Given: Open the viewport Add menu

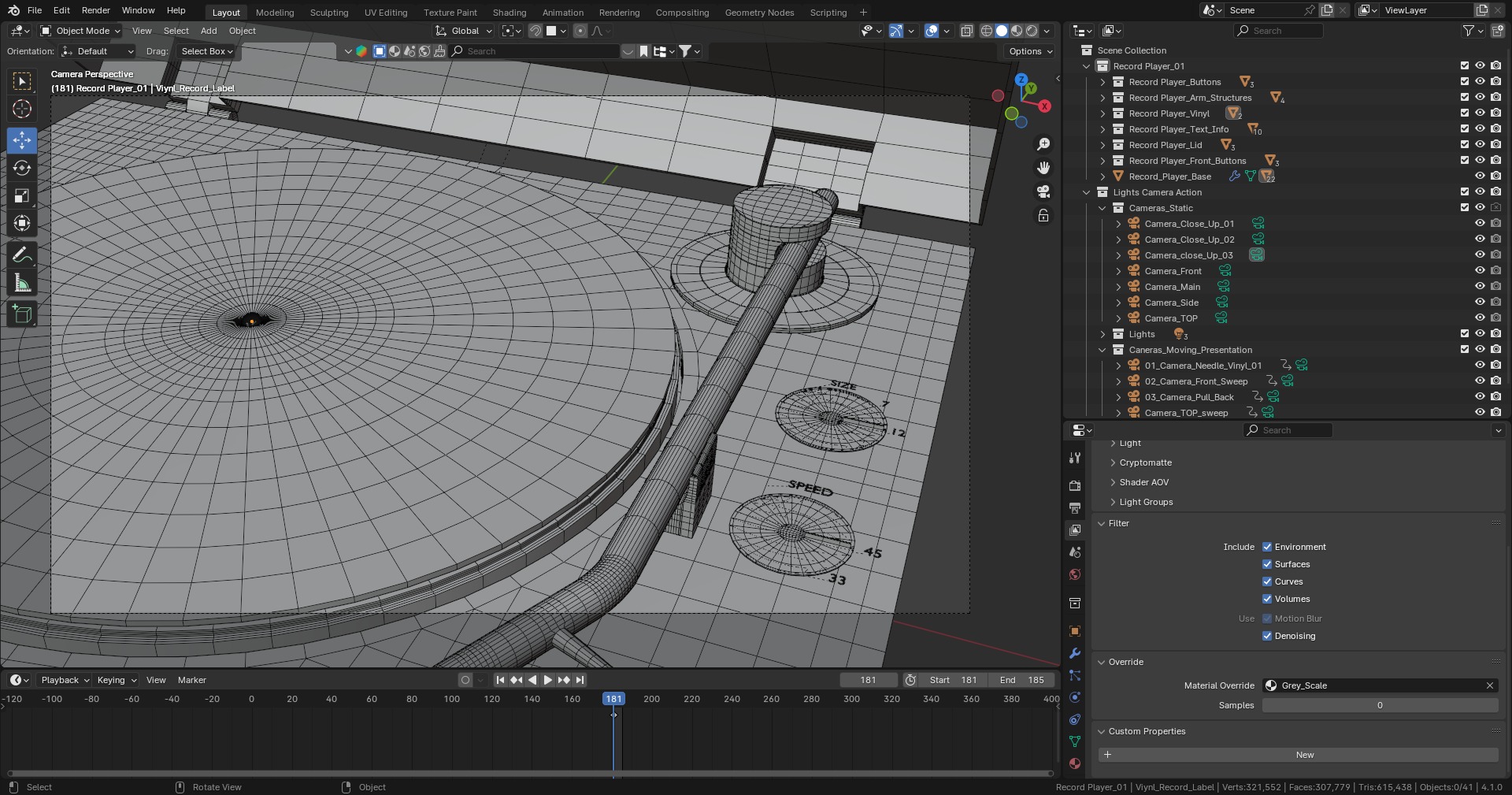Looking at the screenshot, I should [209, 31].
